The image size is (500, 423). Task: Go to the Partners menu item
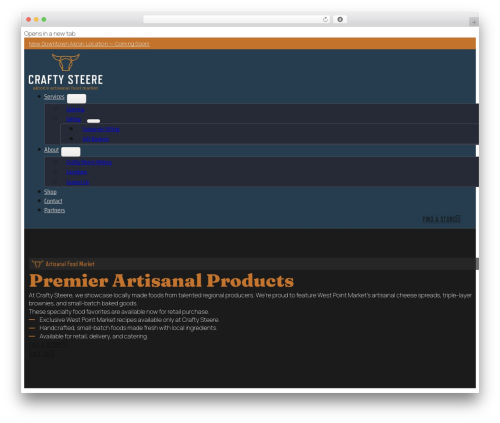[54, 210]
